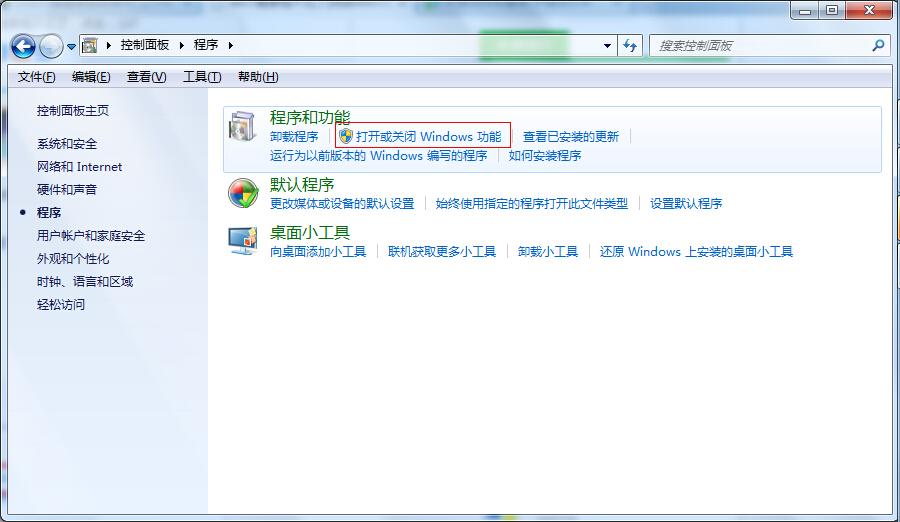Expand the arrow before 控制面板 in address bar

[x=108, y=45]
